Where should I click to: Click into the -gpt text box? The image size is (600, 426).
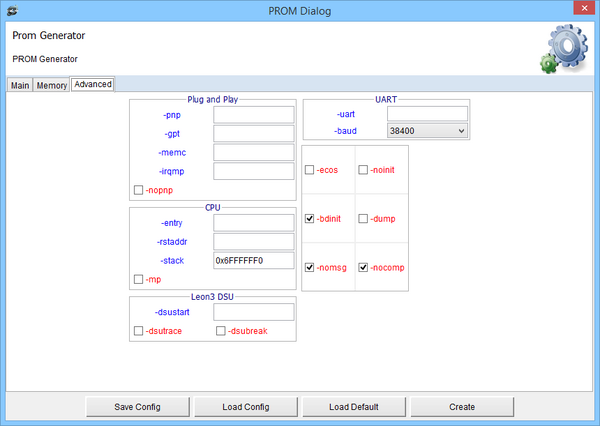254,134
